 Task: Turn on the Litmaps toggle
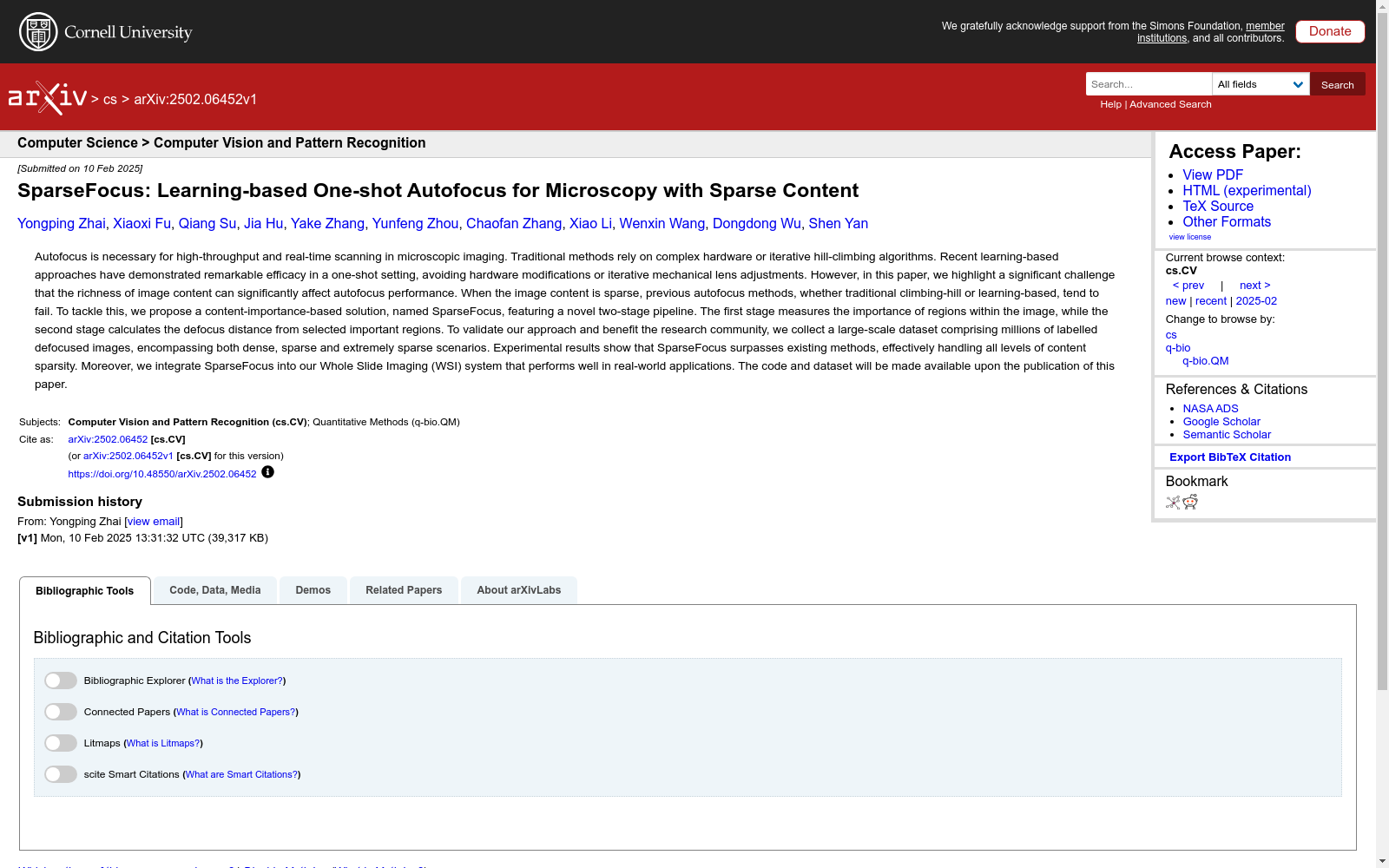(61, 743)
